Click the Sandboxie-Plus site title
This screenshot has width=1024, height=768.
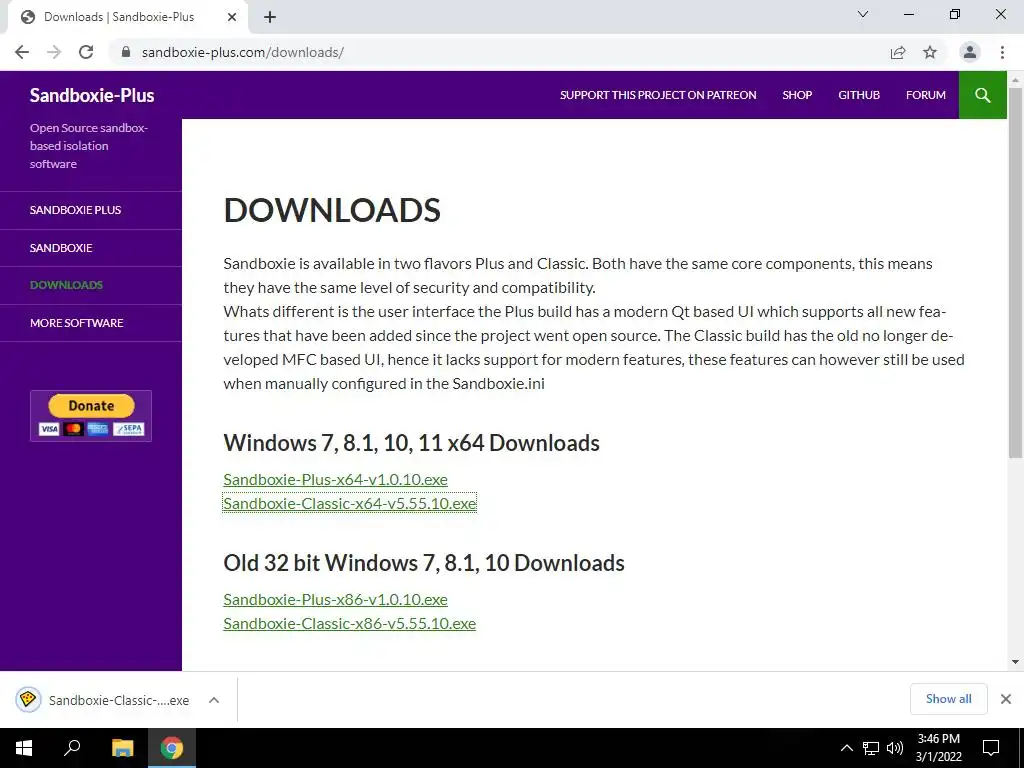tap(92, 95)
